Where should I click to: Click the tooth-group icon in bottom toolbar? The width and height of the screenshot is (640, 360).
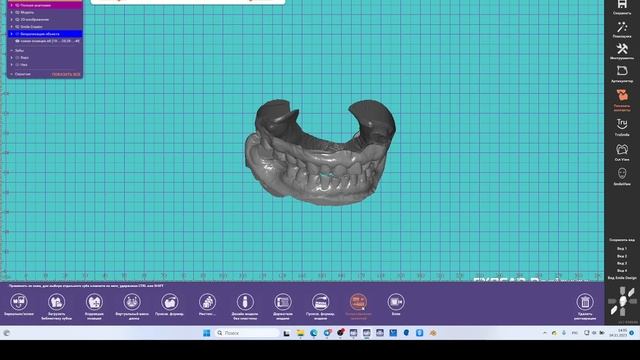click(x=207, y=302)
